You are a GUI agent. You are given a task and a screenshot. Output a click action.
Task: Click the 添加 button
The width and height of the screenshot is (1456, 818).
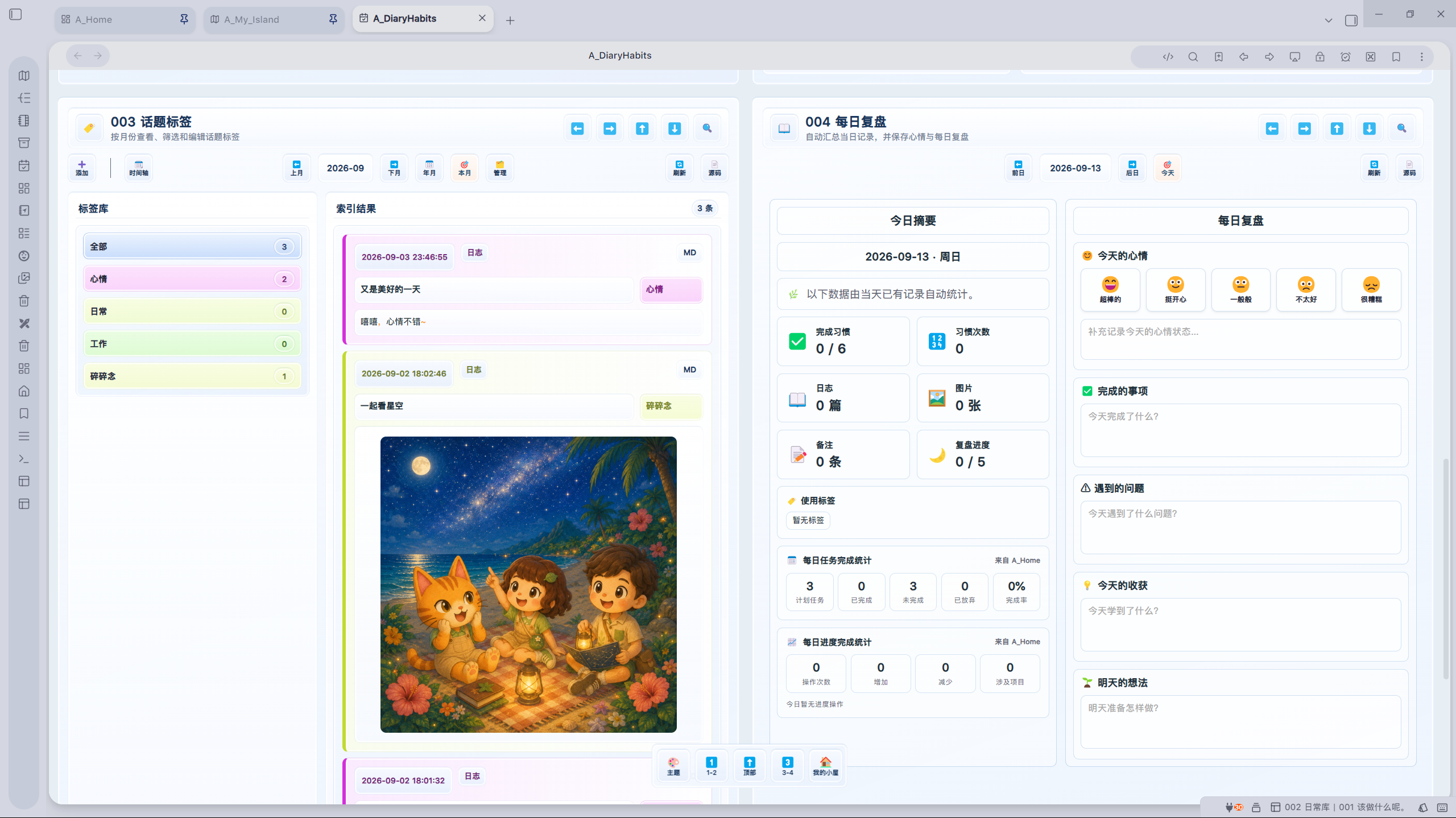pos(82,168)
